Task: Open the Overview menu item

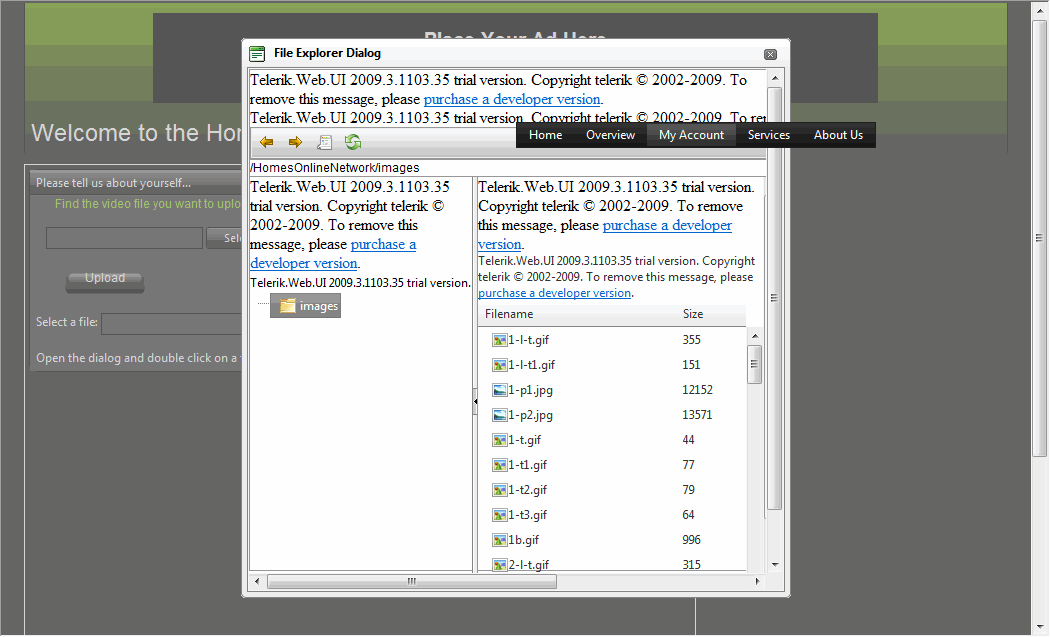Action: tap(610, 135)
